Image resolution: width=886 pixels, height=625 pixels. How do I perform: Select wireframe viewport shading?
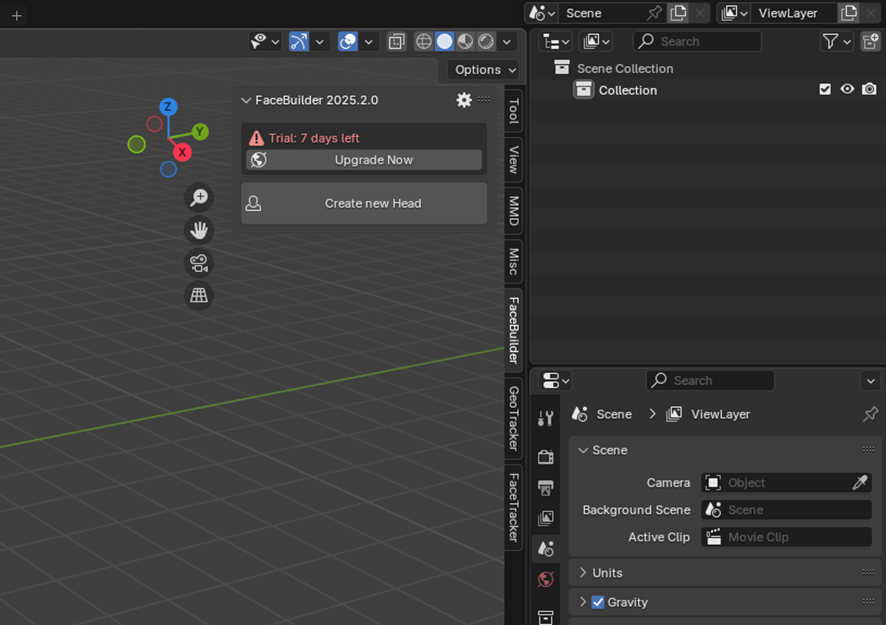point(424,41)
